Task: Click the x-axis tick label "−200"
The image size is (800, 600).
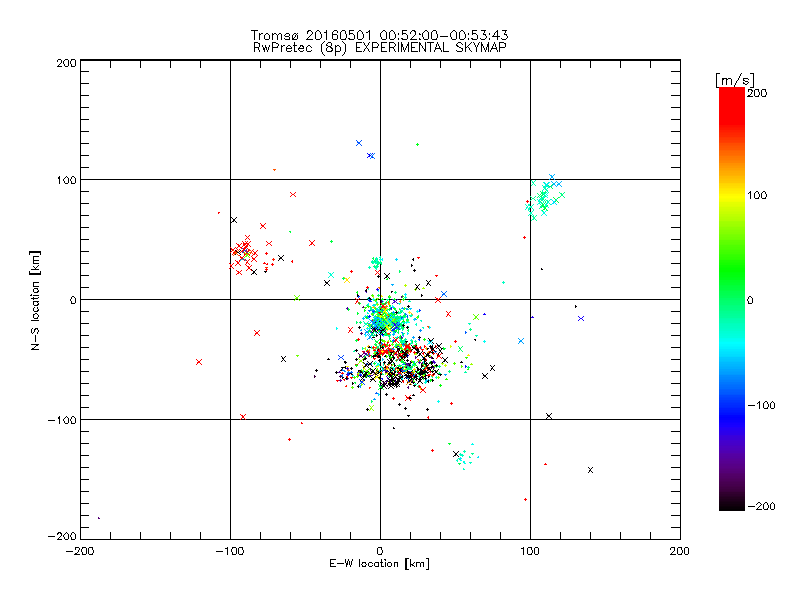Action: point(80,552)
